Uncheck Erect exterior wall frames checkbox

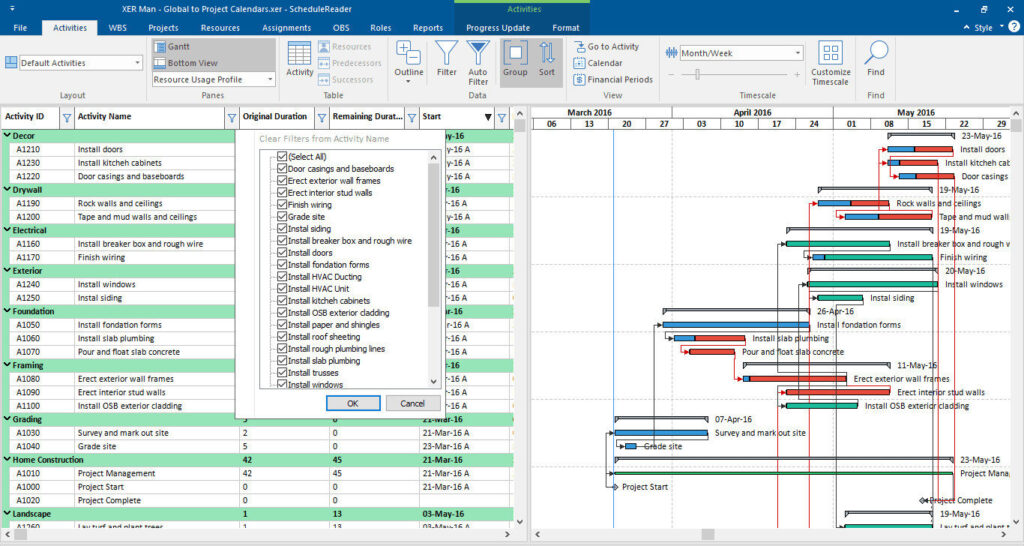(282, 180)
